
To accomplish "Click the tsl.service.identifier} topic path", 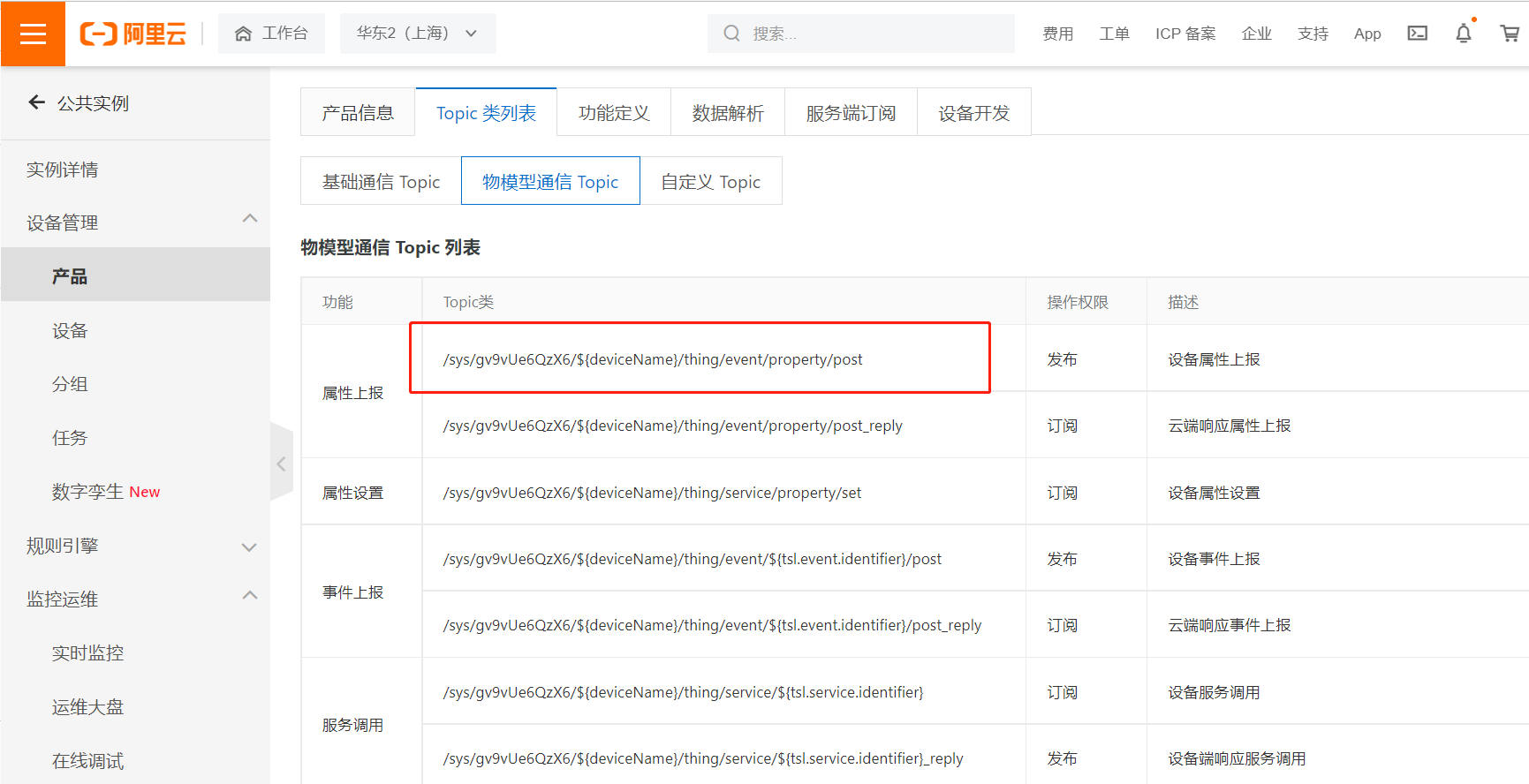I will pyautogui.click(x=683, y=692).
